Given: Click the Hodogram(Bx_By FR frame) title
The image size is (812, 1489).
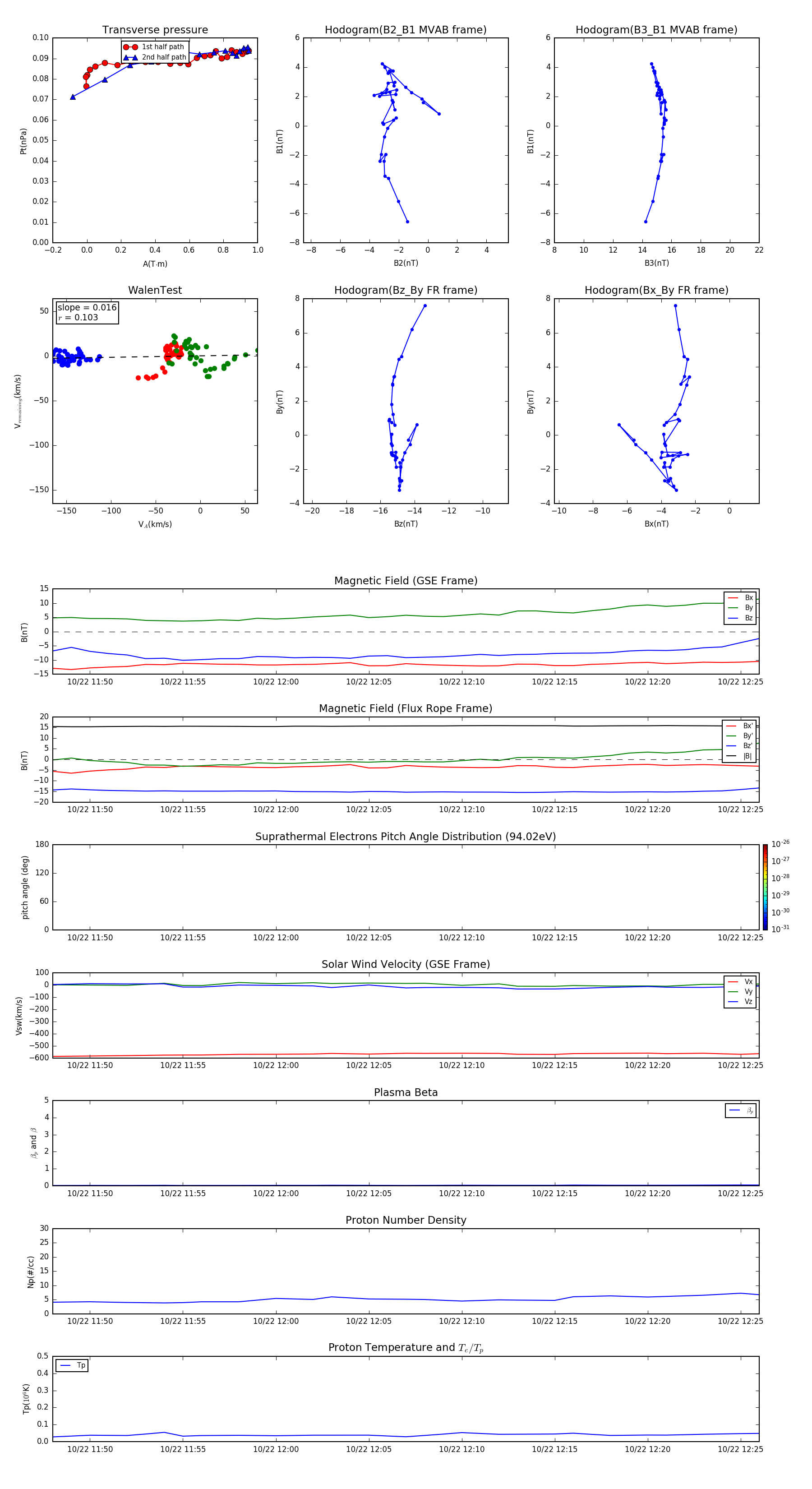Looking at the screenshot, I should (x=656, y=290).
